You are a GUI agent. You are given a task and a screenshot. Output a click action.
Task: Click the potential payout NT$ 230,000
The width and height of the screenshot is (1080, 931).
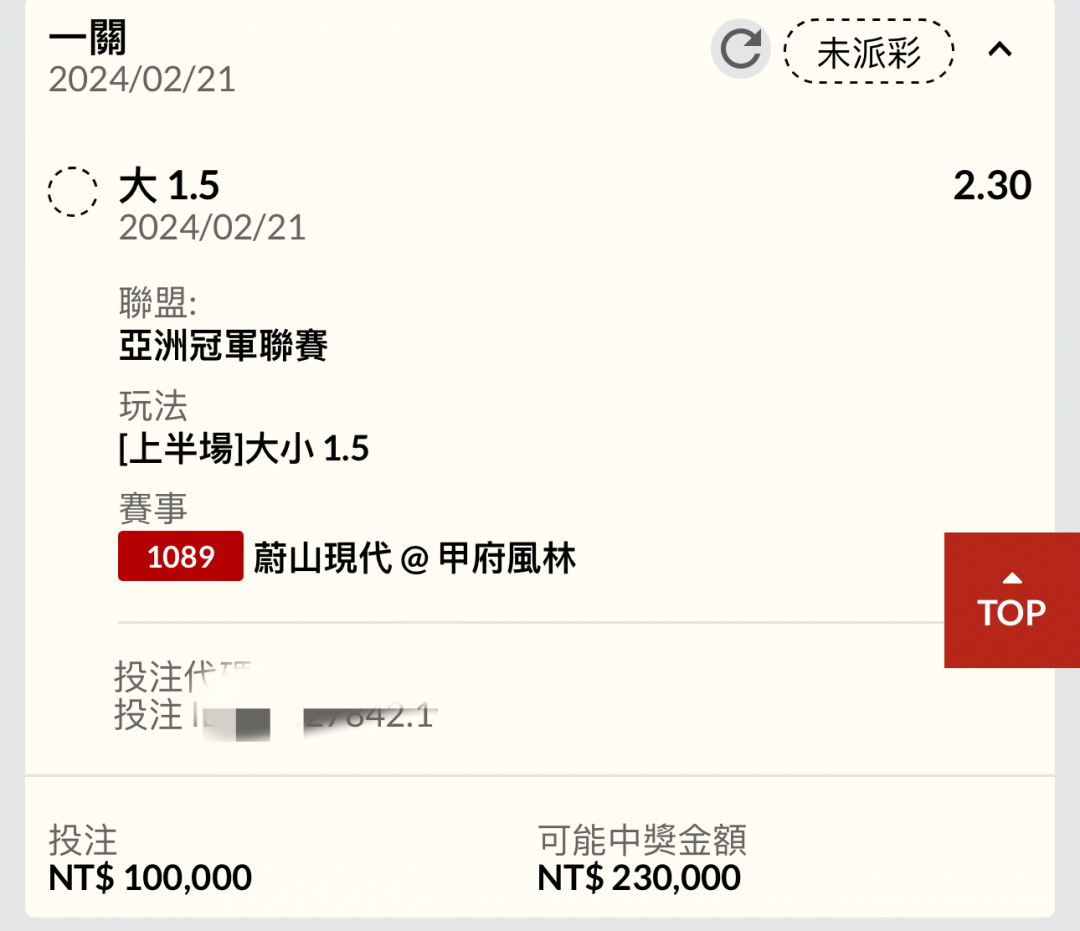(638, 877)
